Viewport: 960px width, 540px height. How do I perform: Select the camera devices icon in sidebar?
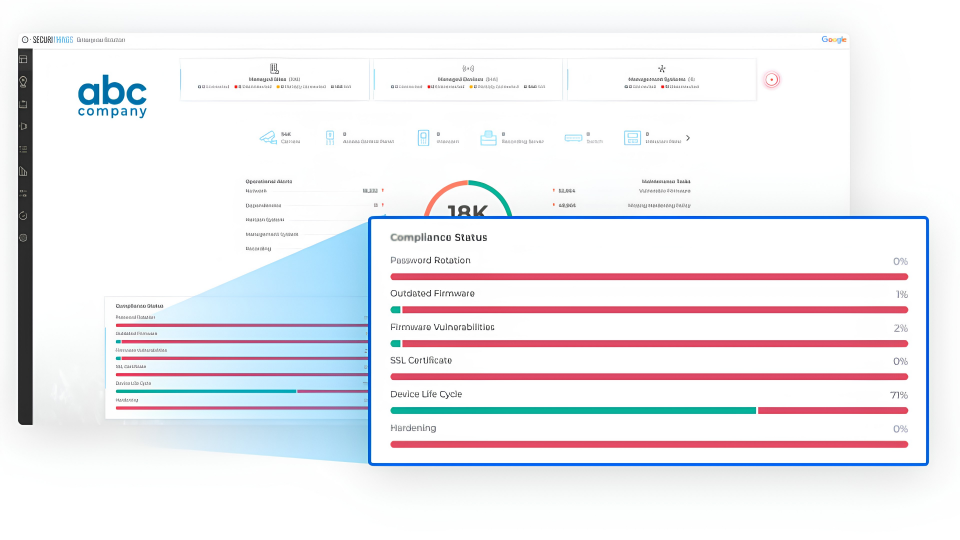point(23,127)
